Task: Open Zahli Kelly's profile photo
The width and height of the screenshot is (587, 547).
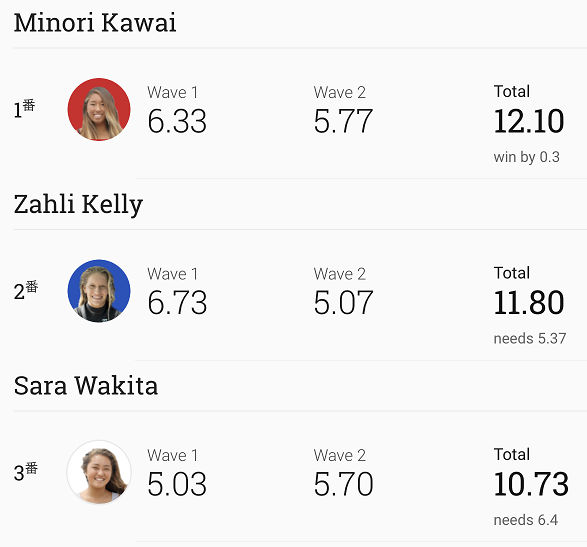Action: pyautogui.click(x=99, y=291)
